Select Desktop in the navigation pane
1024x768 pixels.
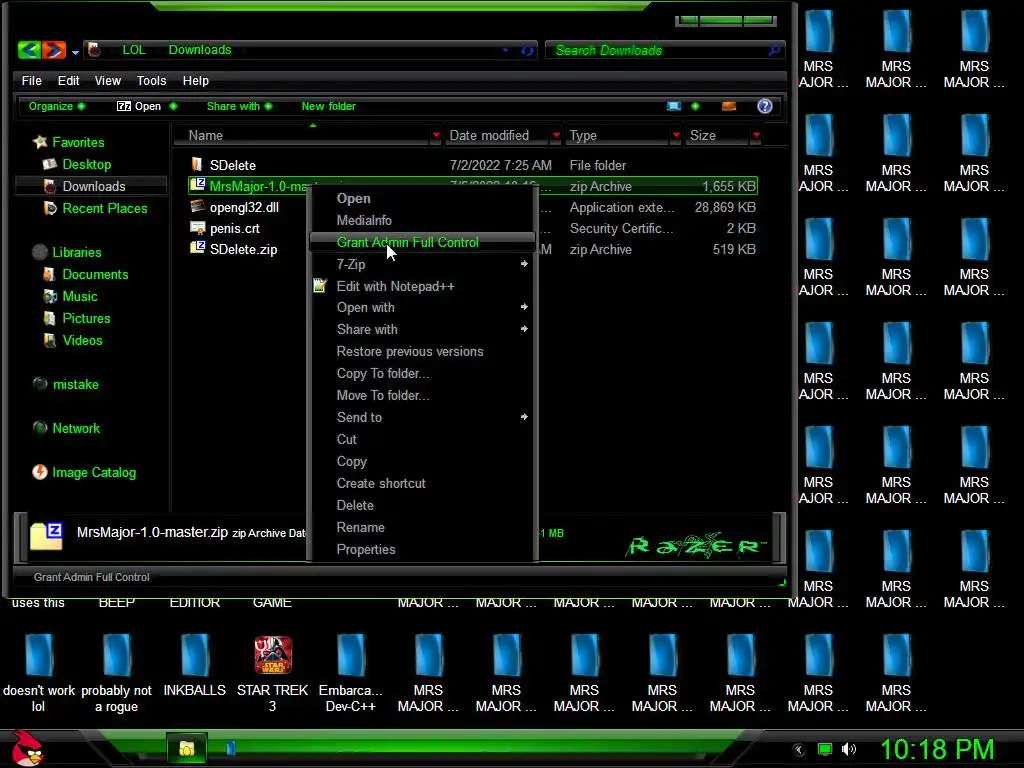86,164
